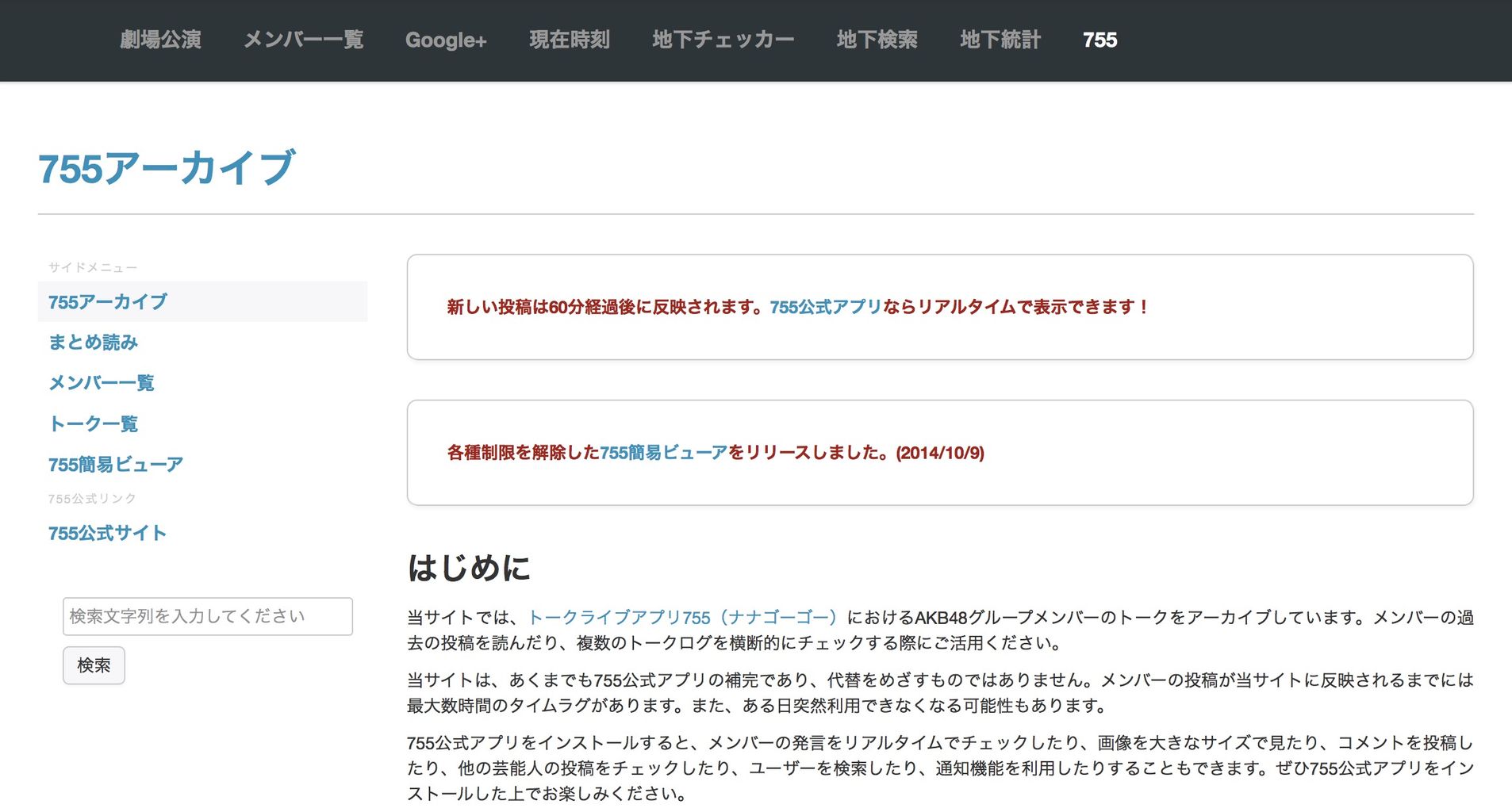Screen dimensions: 1512x812
Task: Visit 755公式サイト from the sidebar
Action: click(x=107, y=533)
